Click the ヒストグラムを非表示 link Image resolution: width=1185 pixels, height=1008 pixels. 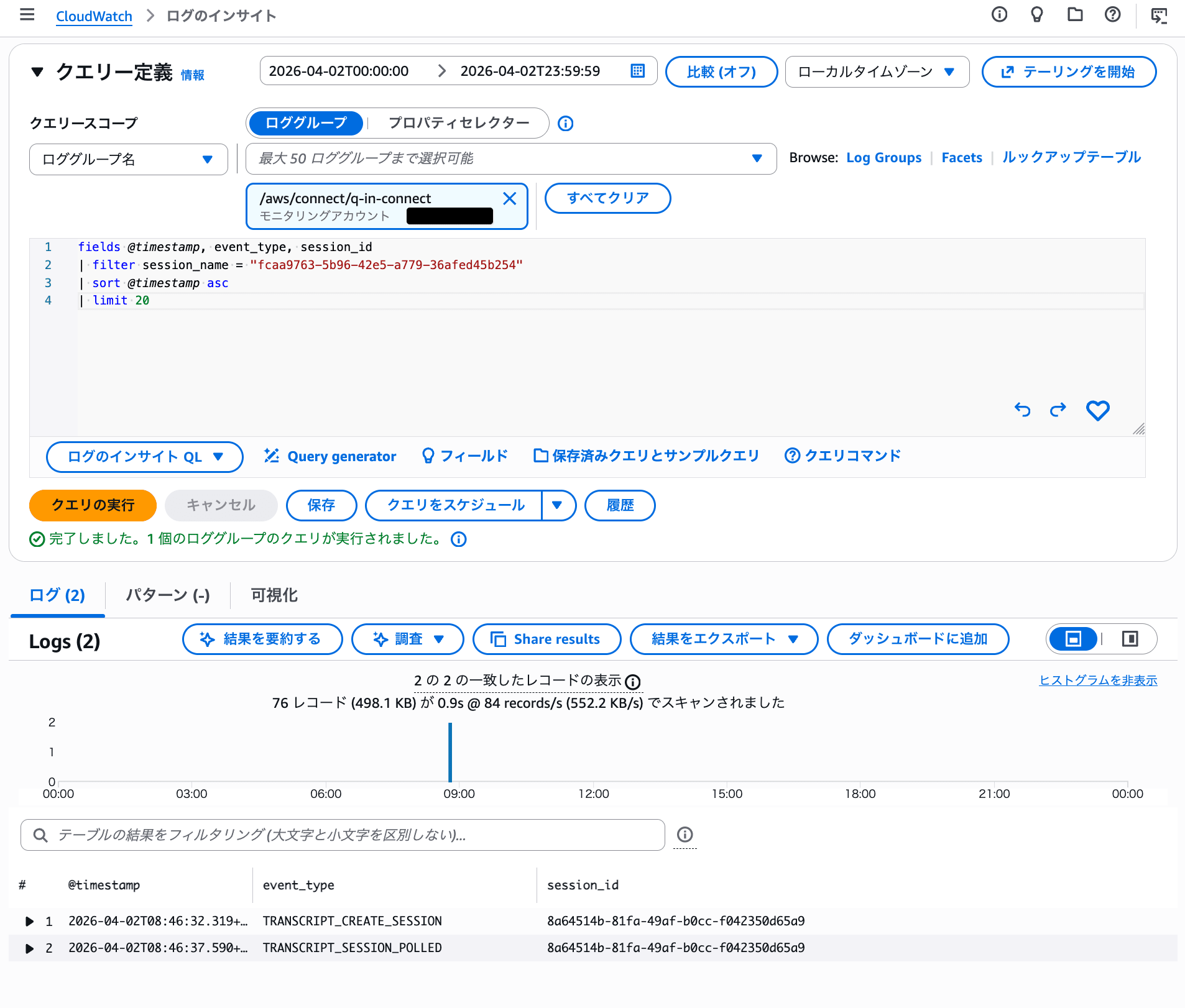1097,680
